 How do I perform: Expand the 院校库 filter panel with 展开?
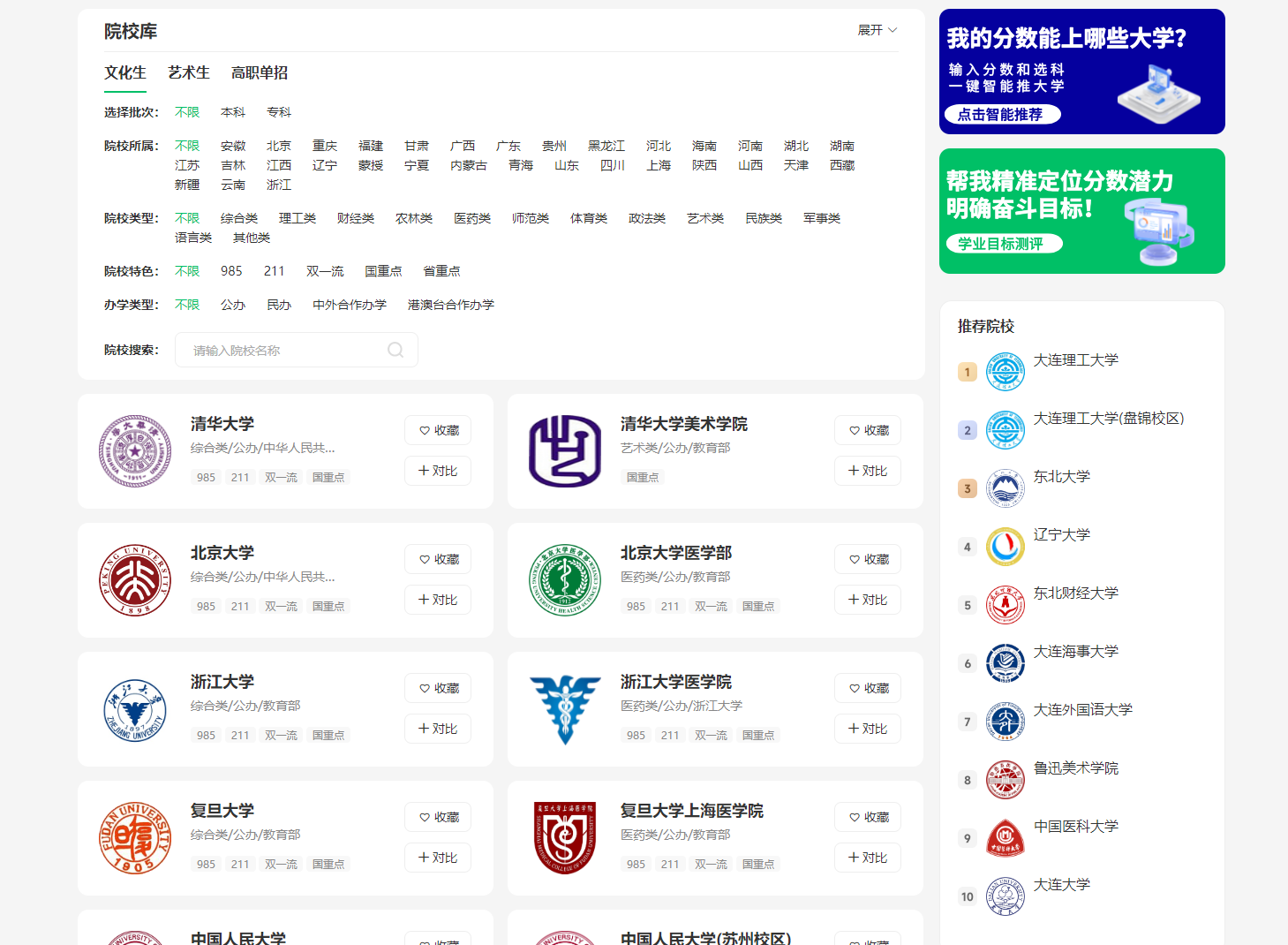click(877, 30)
